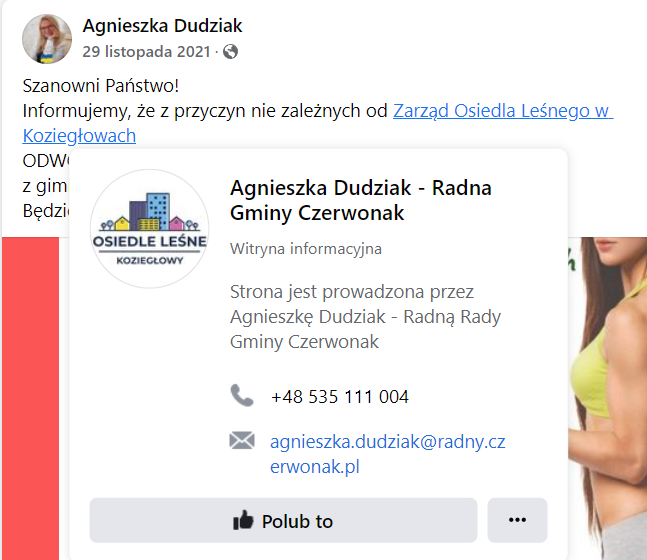Open the agnieszka.dudziak@radny.czerwonak.pl email link
The height and width of the screenshot is (560, 647).
(387, 454)
